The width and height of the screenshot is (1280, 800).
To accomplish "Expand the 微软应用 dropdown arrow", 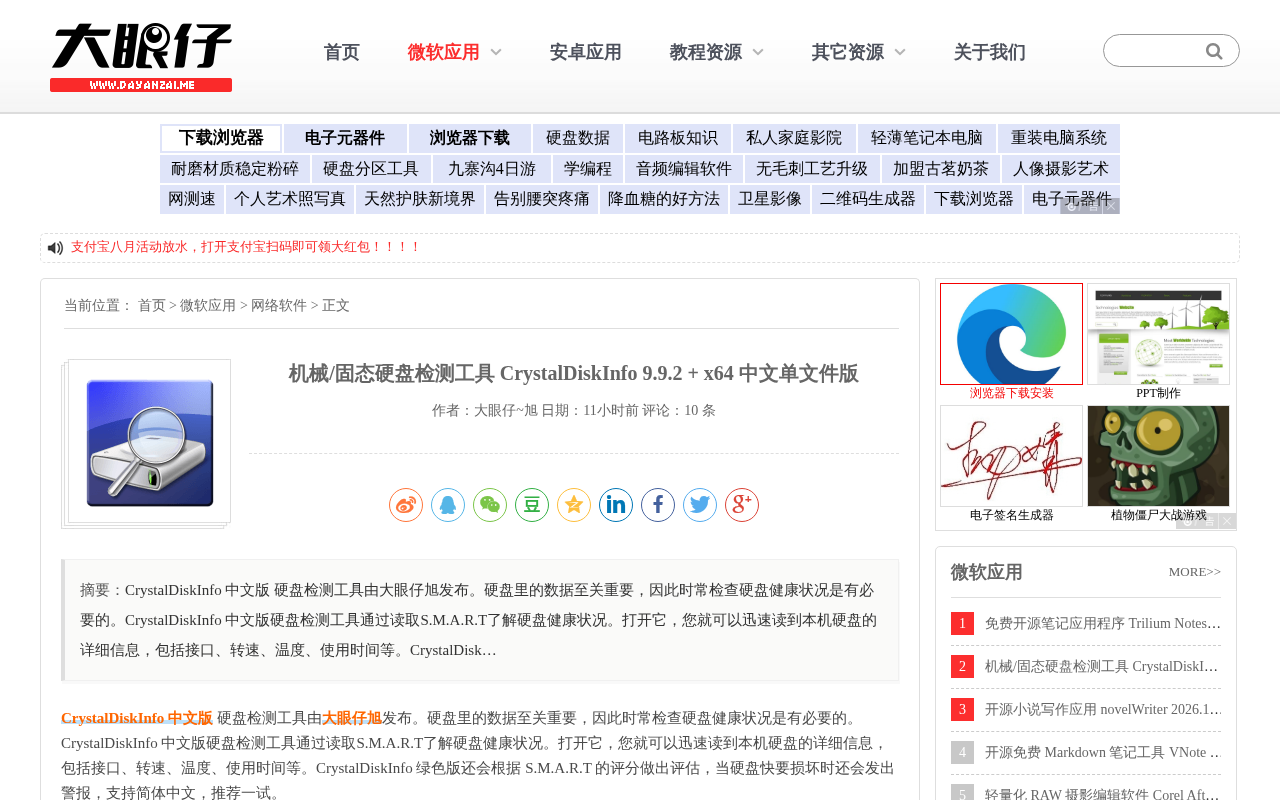I will click(496, 52).
